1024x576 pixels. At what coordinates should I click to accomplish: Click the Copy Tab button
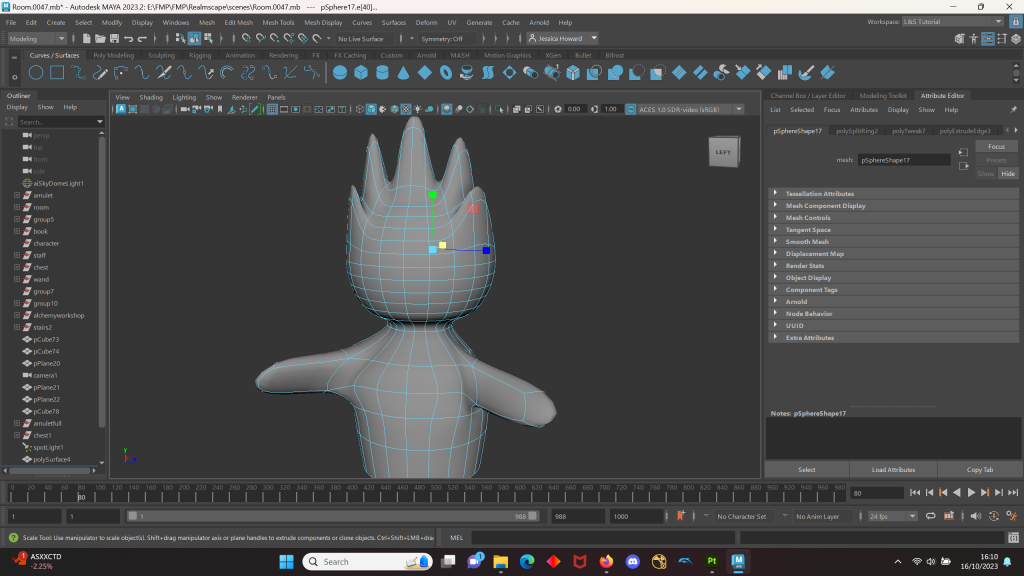pyautogui.click(x=980, y=470)
